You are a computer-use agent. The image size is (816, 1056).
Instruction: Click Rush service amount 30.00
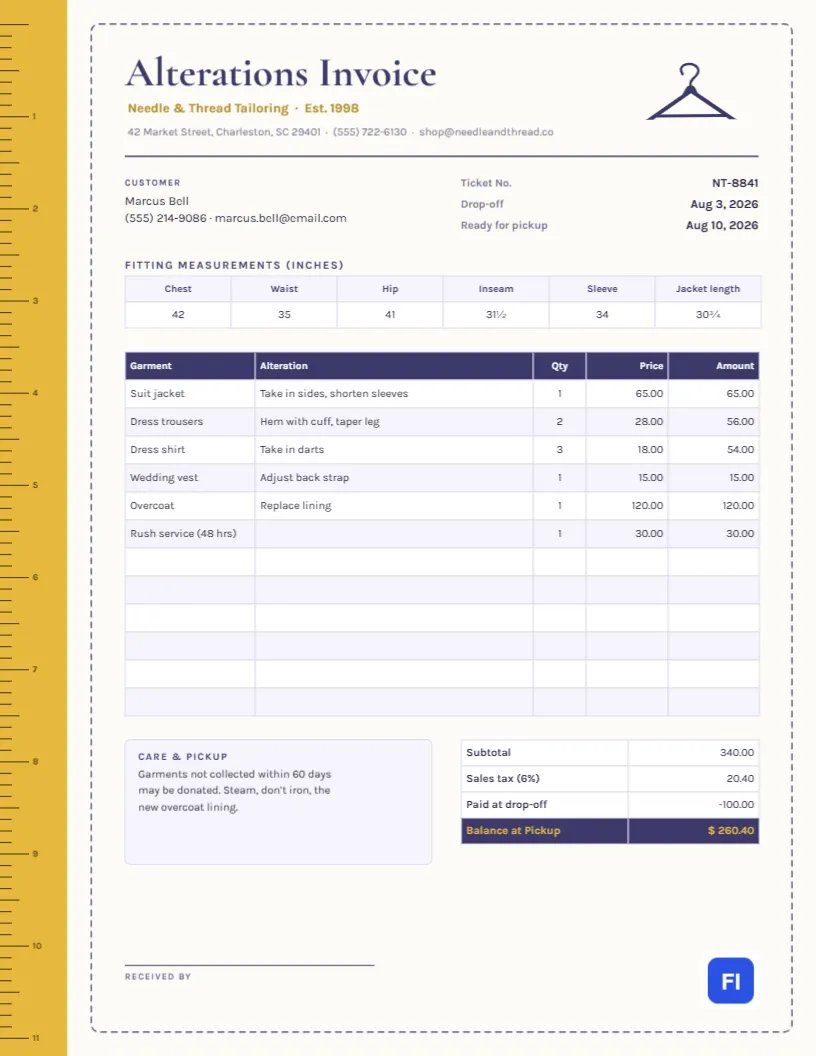(714, 533)
